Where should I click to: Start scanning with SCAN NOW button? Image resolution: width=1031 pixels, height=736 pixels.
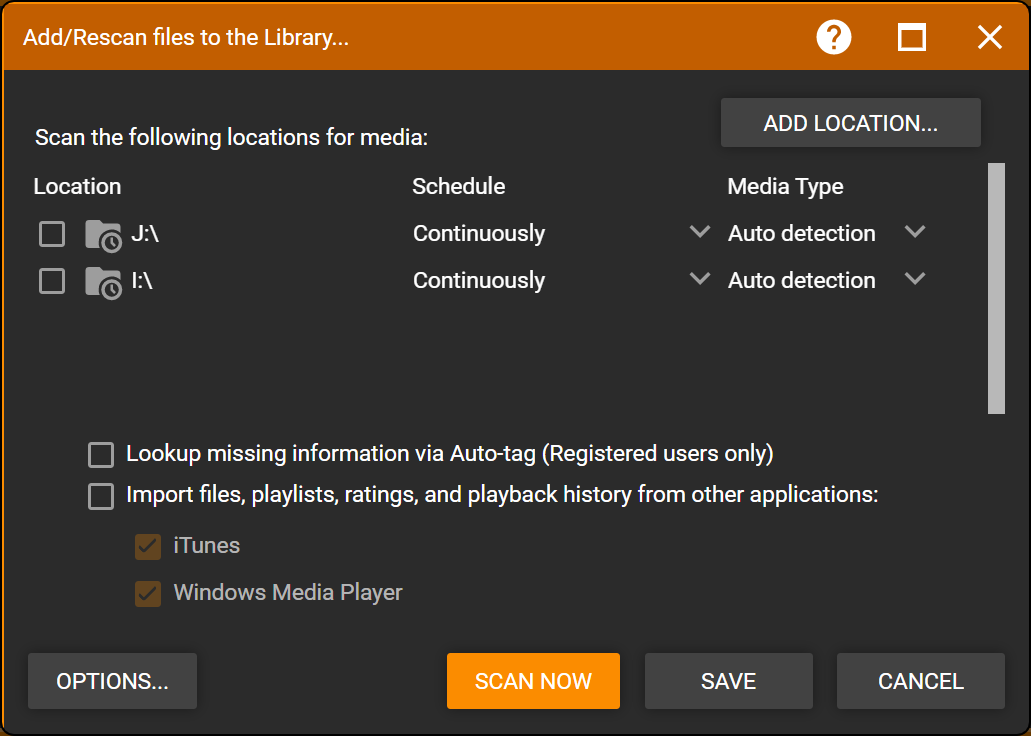533,681
